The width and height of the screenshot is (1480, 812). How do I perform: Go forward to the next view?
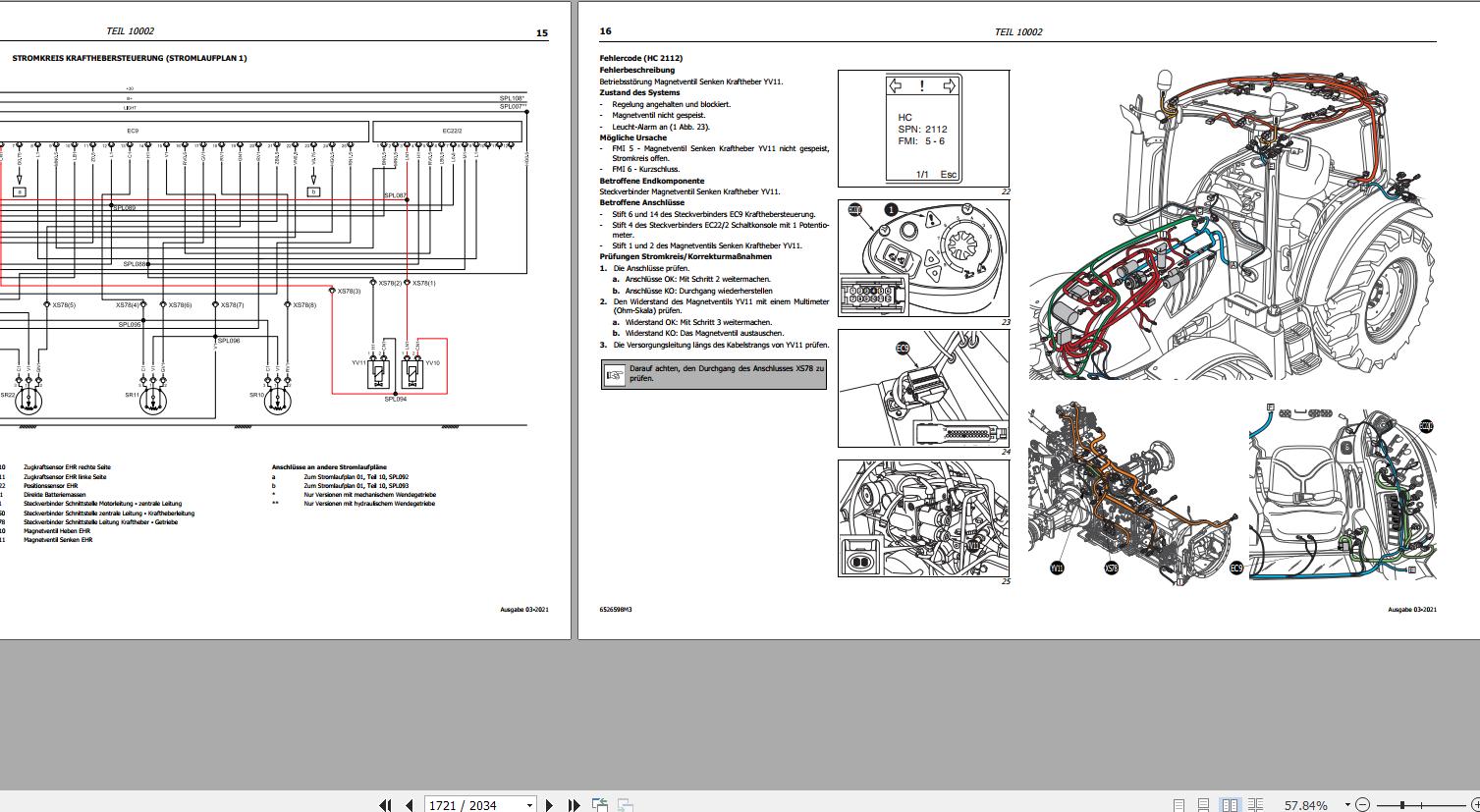626,805
